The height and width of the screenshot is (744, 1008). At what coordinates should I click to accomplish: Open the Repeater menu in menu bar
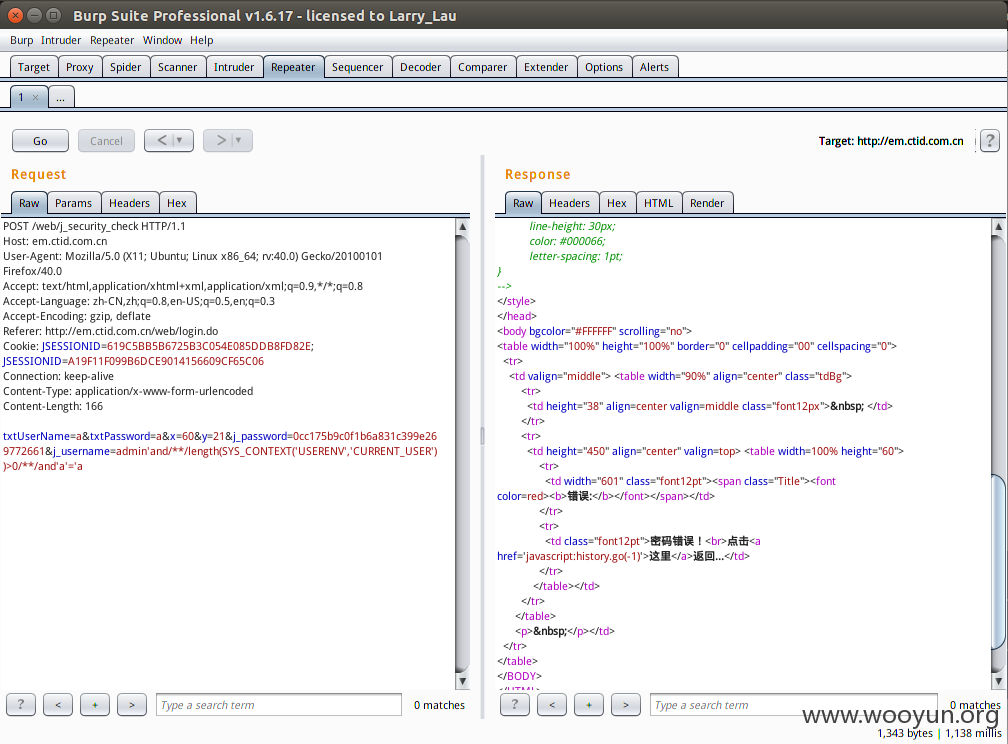112,40
